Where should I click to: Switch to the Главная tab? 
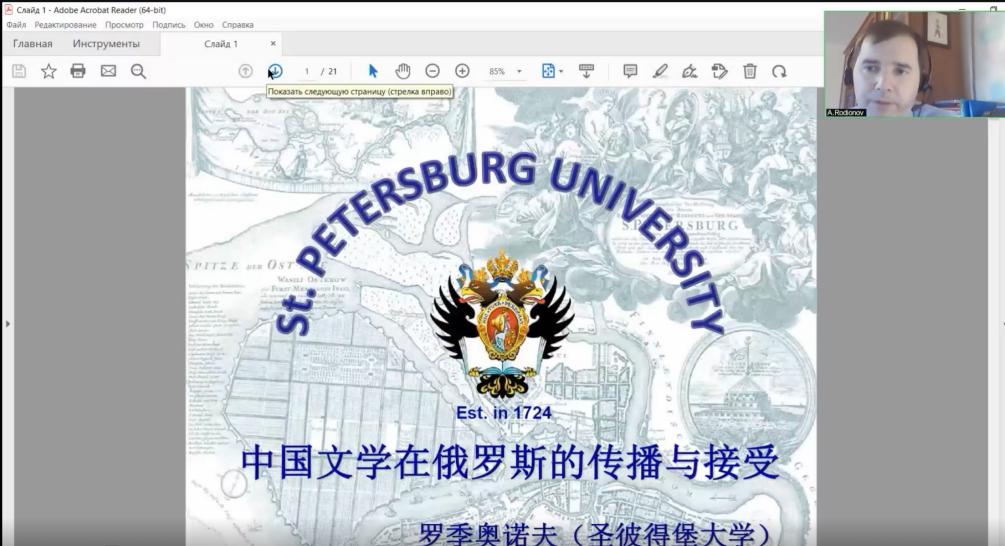(33, 44)
